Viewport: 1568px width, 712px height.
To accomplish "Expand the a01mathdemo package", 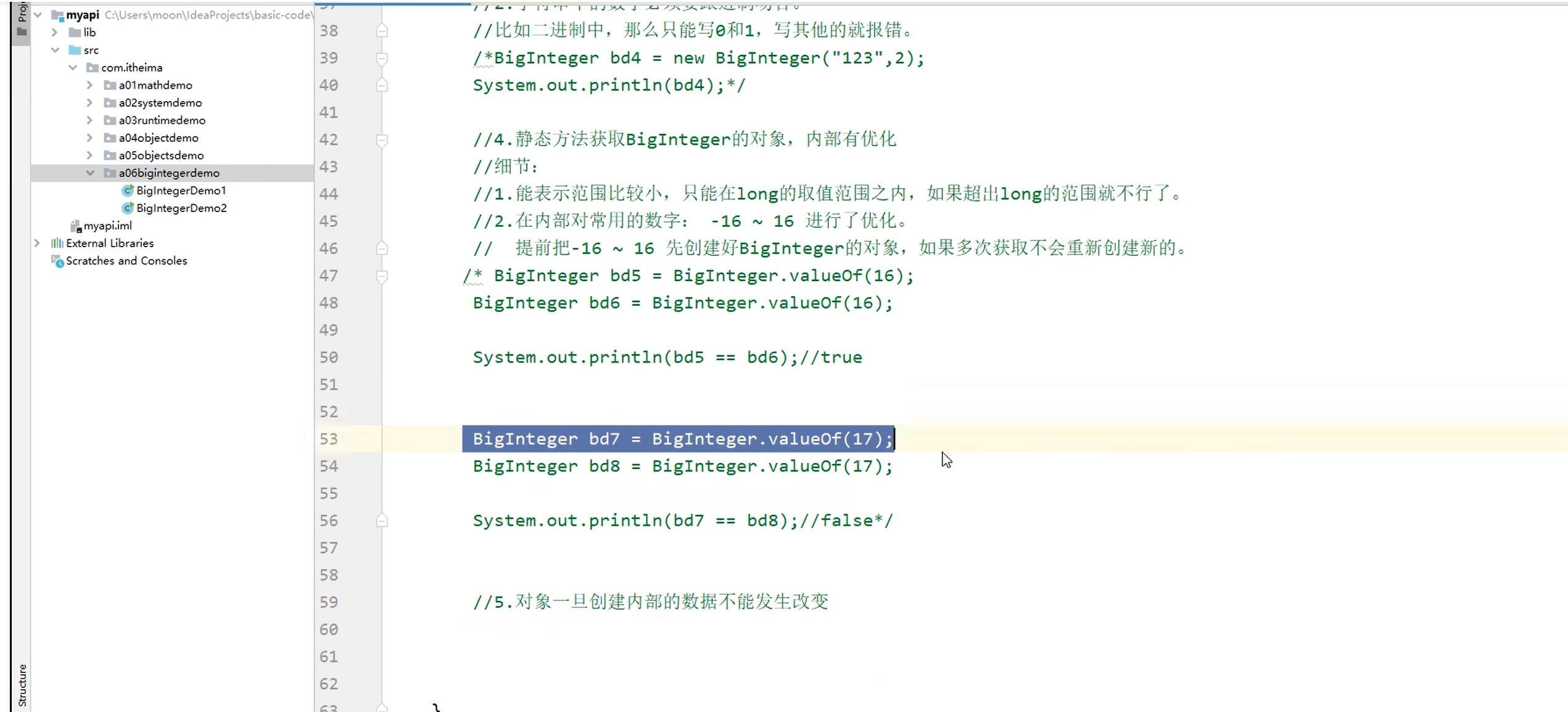I will coord(89,85).
